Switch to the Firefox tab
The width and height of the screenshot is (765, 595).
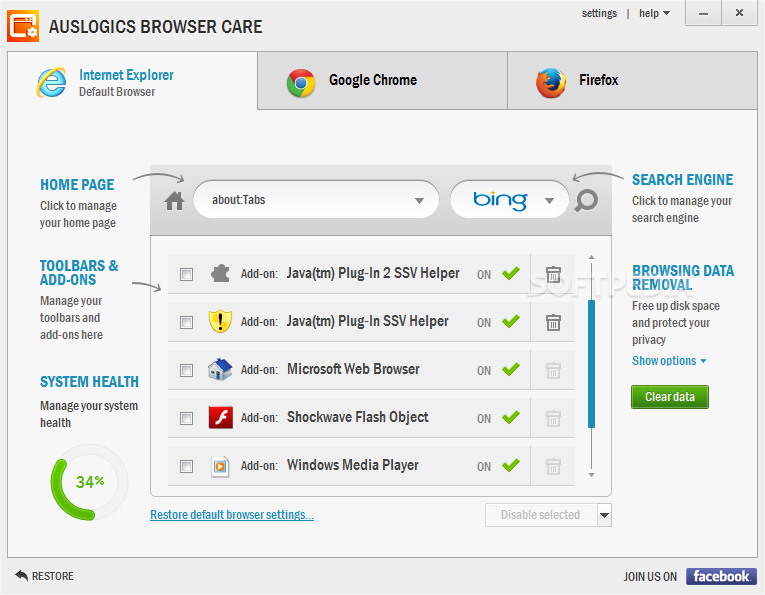coord(632,80)
